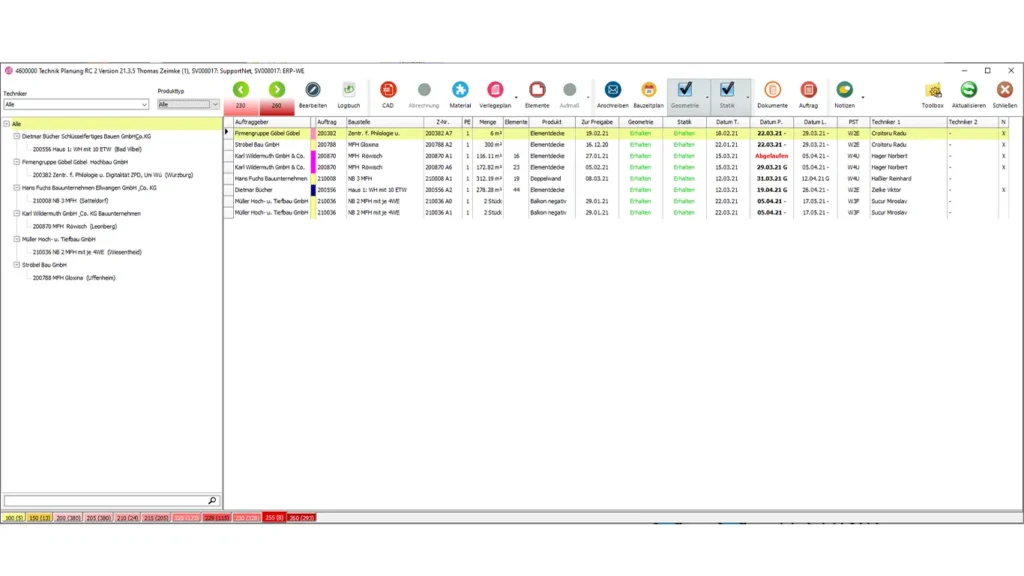Open the Logbuch icon
Viewport: 1024px width, 576px height.
coord(348,91)
